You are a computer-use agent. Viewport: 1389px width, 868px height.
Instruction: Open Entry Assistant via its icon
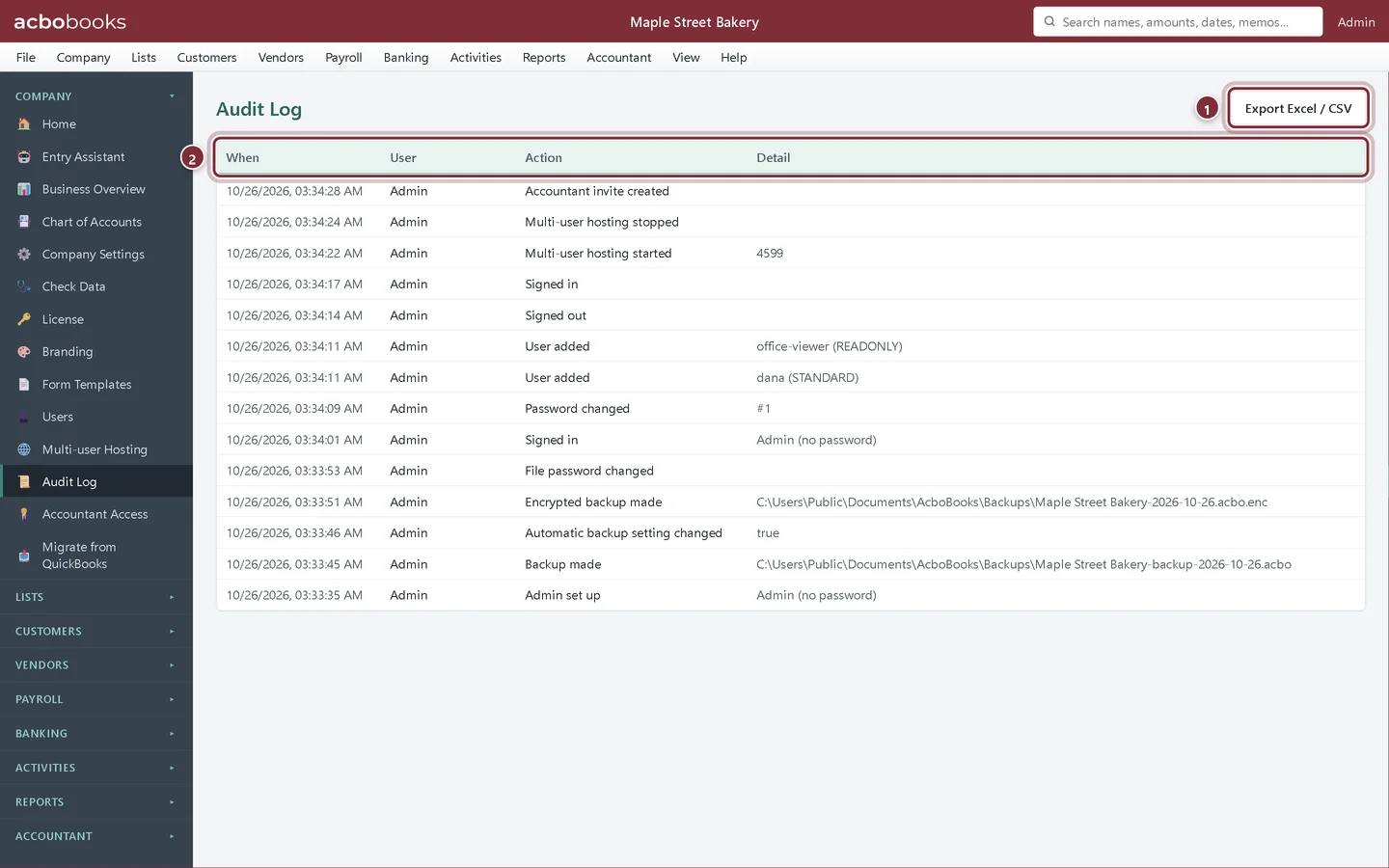pos(24,157)
